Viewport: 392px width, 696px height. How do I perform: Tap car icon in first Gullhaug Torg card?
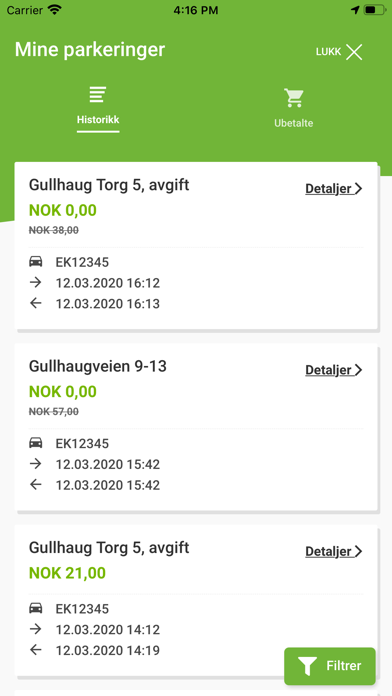click(36, 262)
